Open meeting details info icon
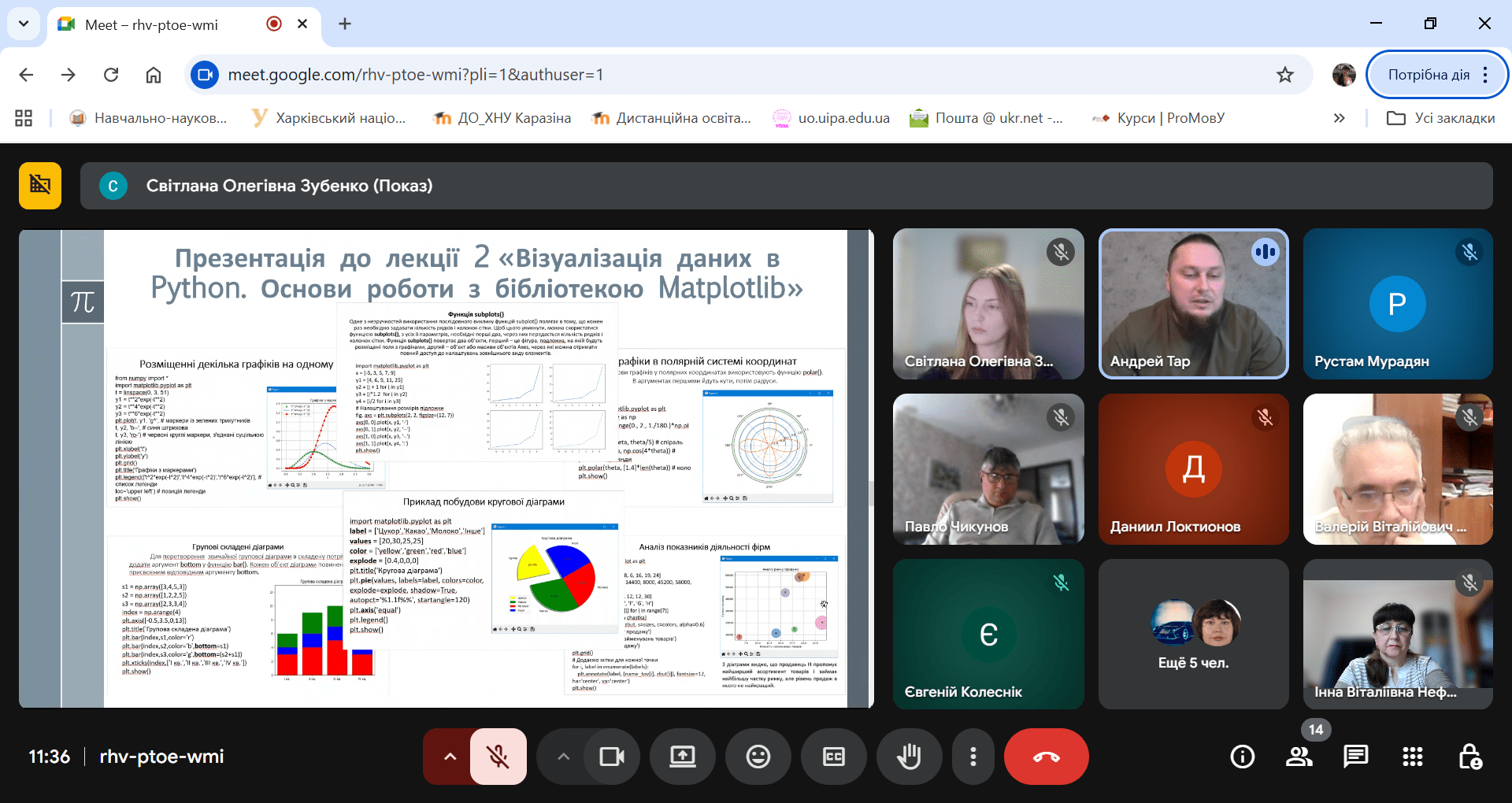Screen dimensions: 1512x803 1242,757
